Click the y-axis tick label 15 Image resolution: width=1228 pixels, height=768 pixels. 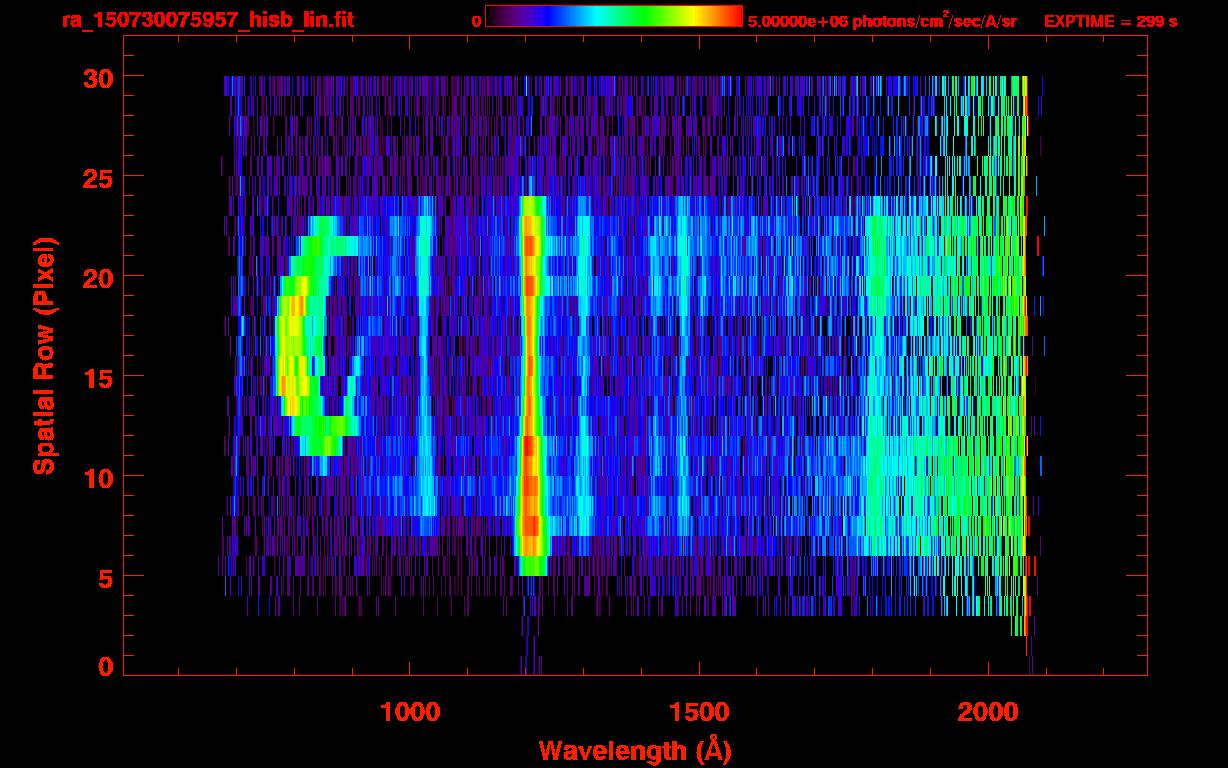pos(96,377)
